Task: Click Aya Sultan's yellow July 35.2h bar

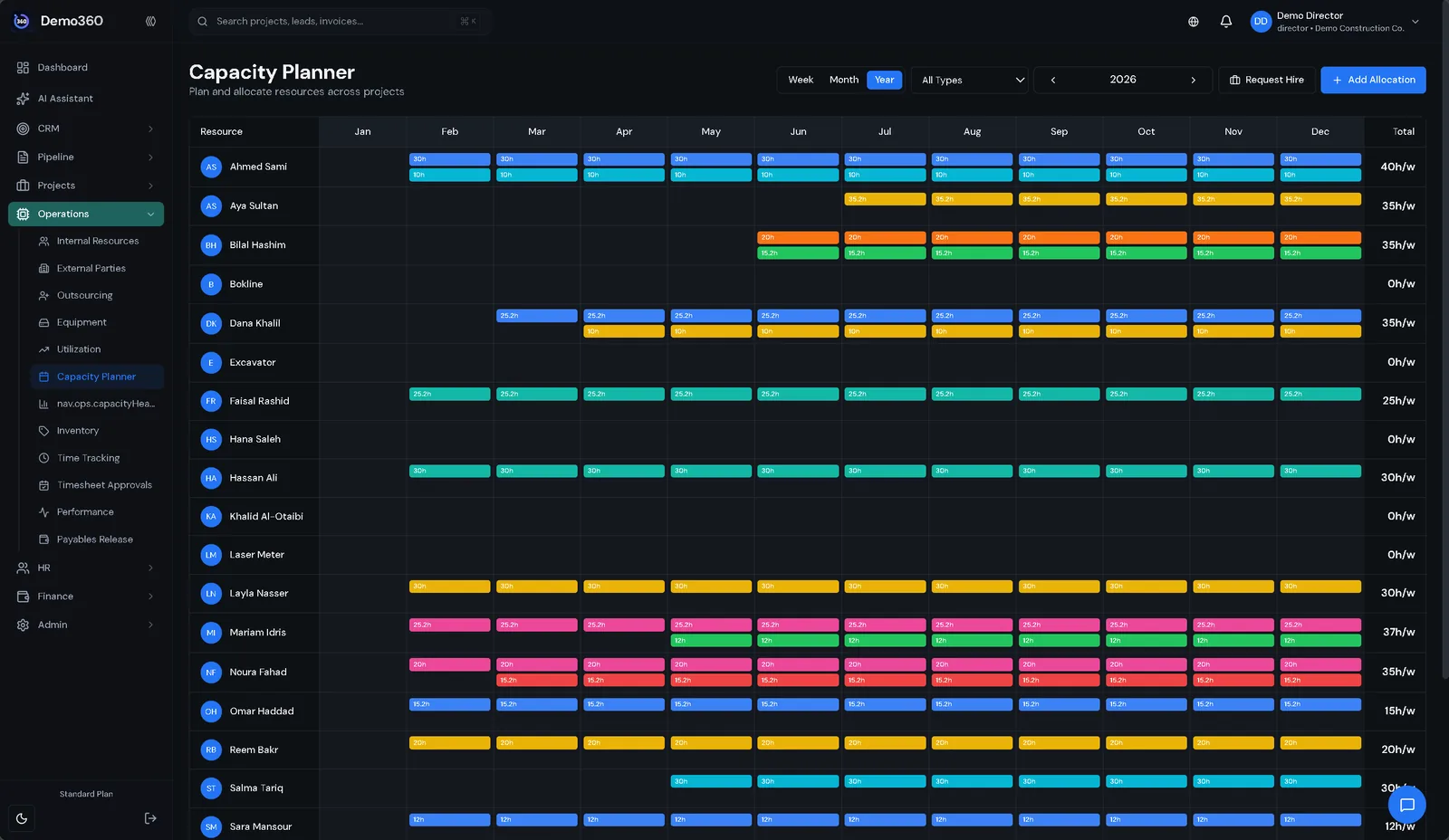Action: [x=885, y=199]
